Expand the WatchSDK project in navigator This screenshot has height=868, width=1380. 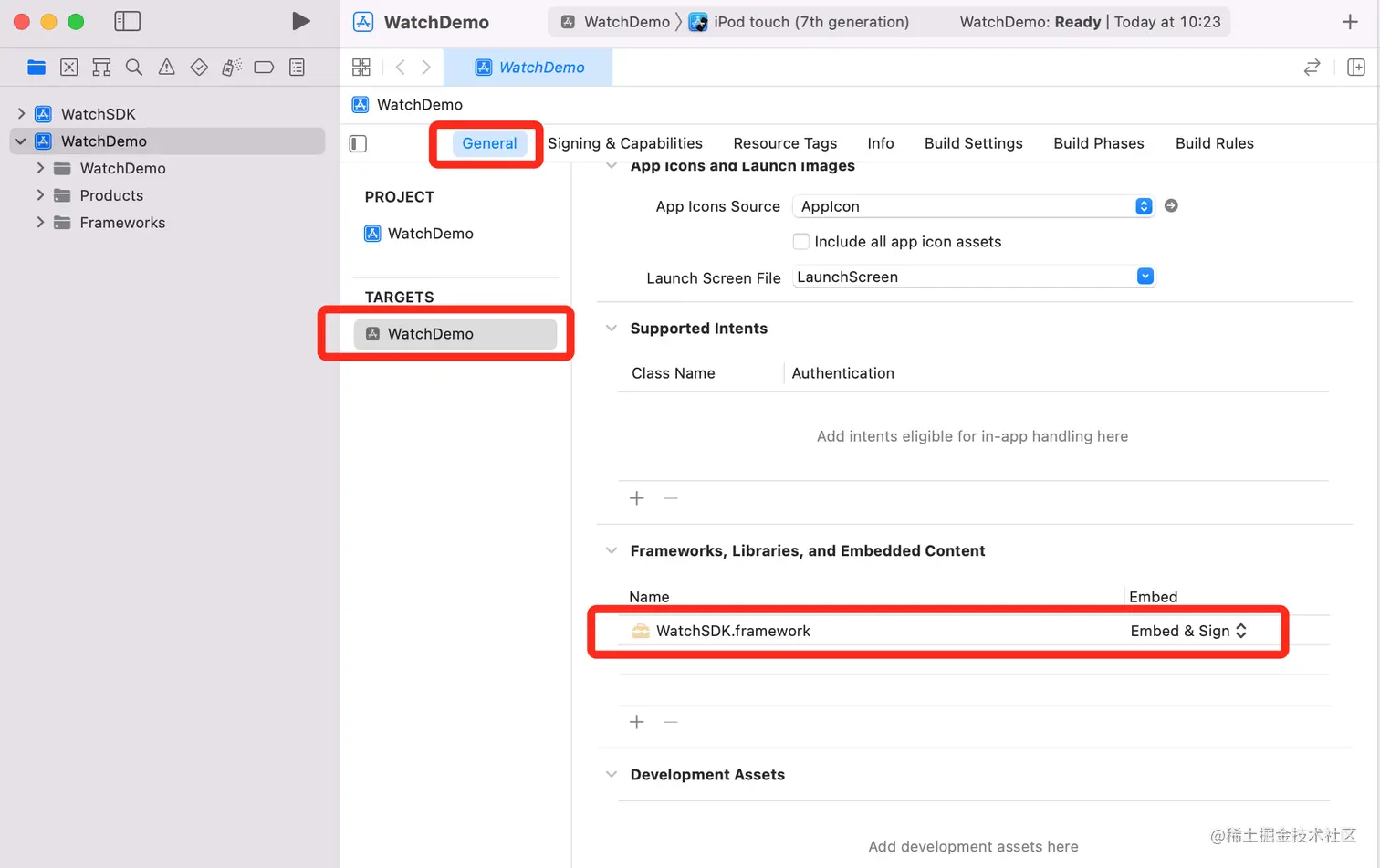click(x=21, y=114)
